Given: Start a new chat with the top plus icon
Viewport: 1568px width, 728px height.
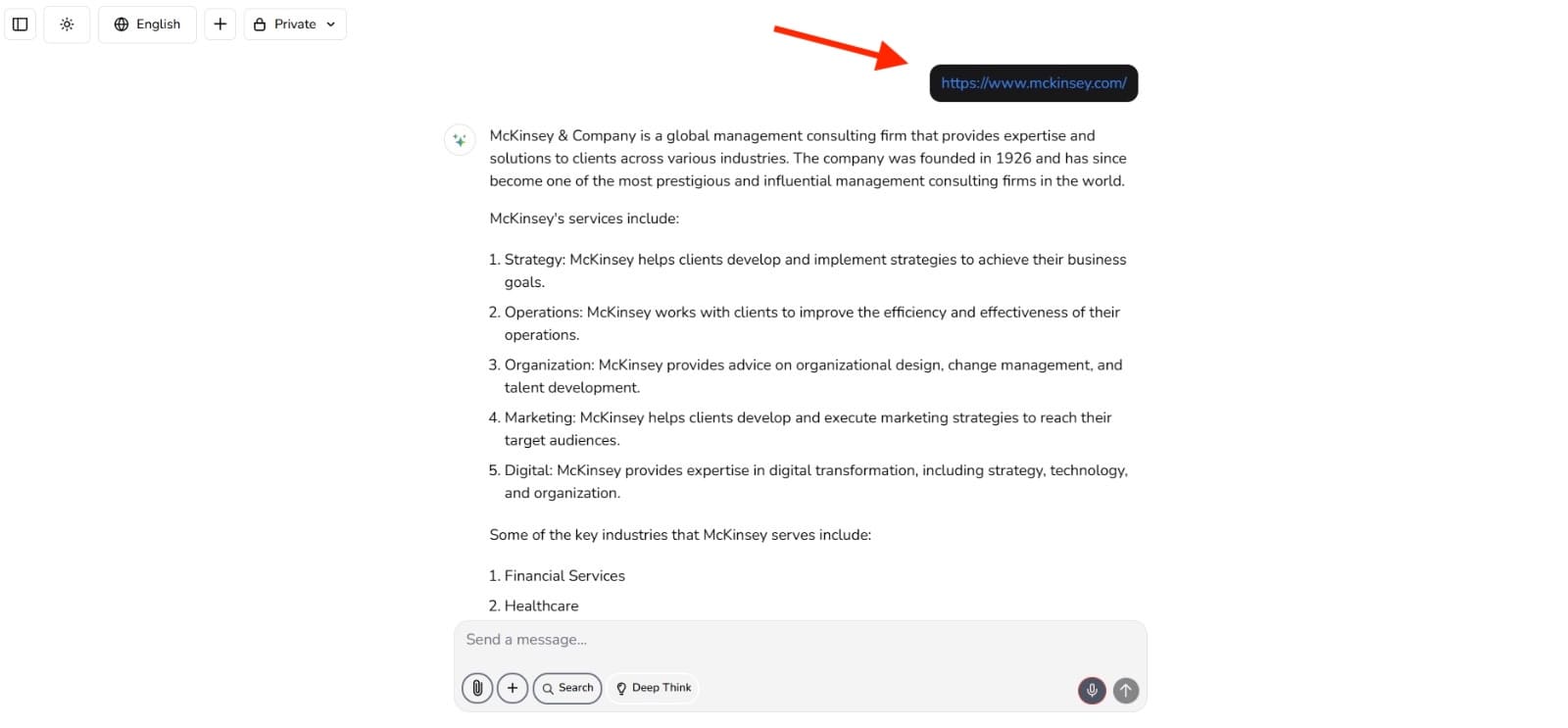Looking at the screenshot, I should pyautogui.click(x=220, y=24).
